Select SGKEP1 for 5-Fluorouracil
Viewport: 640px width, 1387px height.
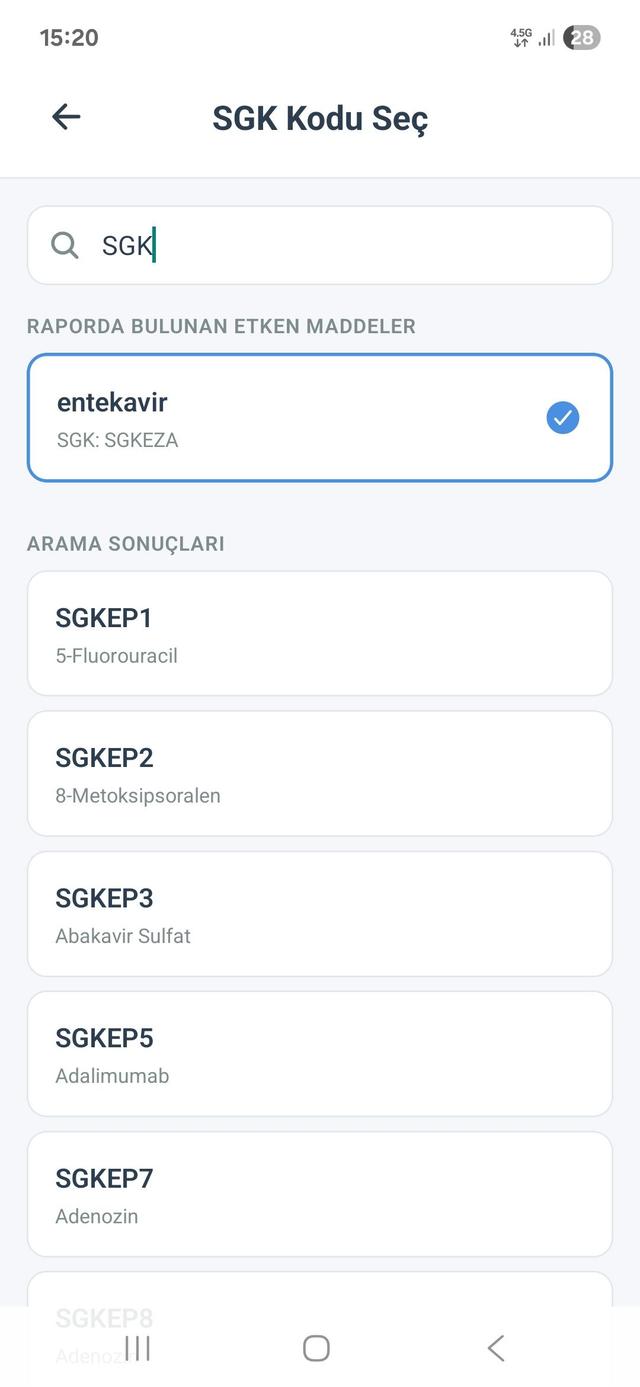click(x=319, y=633)
